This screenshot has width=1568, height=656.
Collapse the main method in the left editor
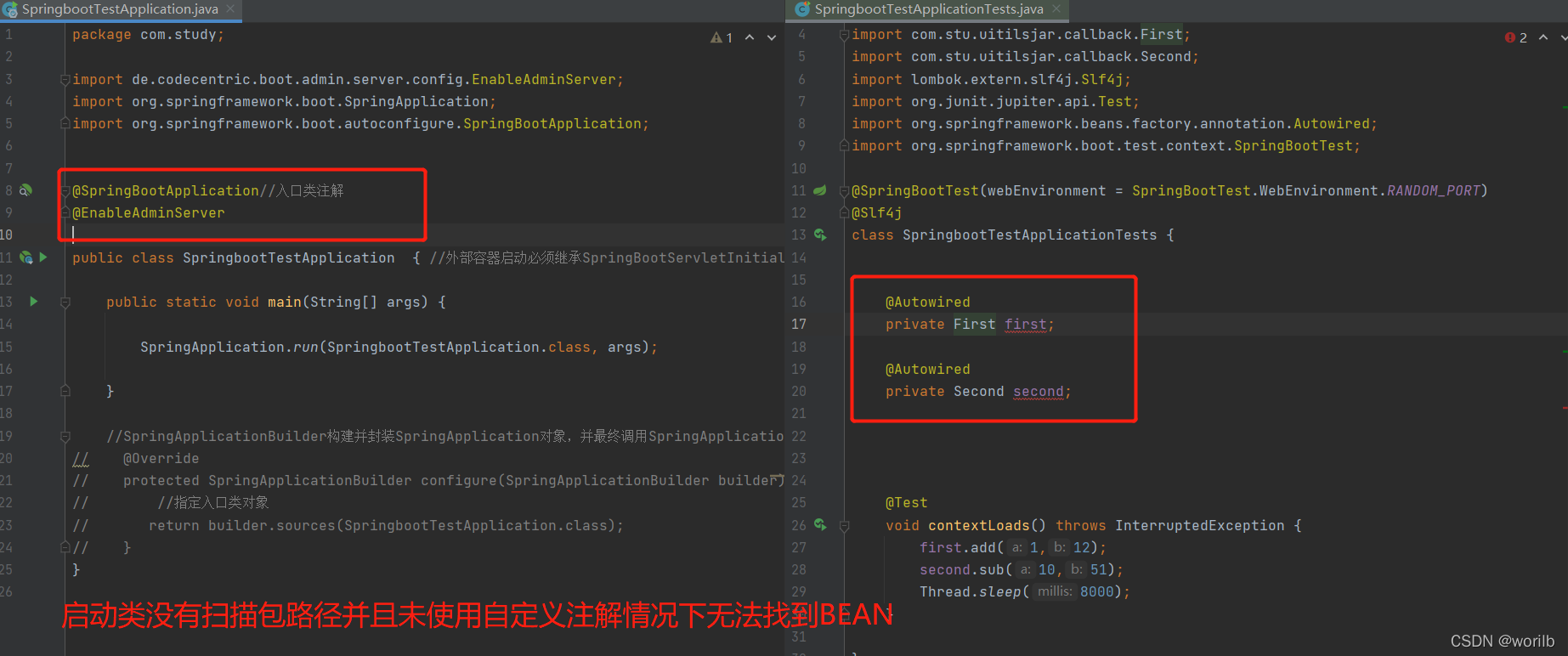coord(65,302)
